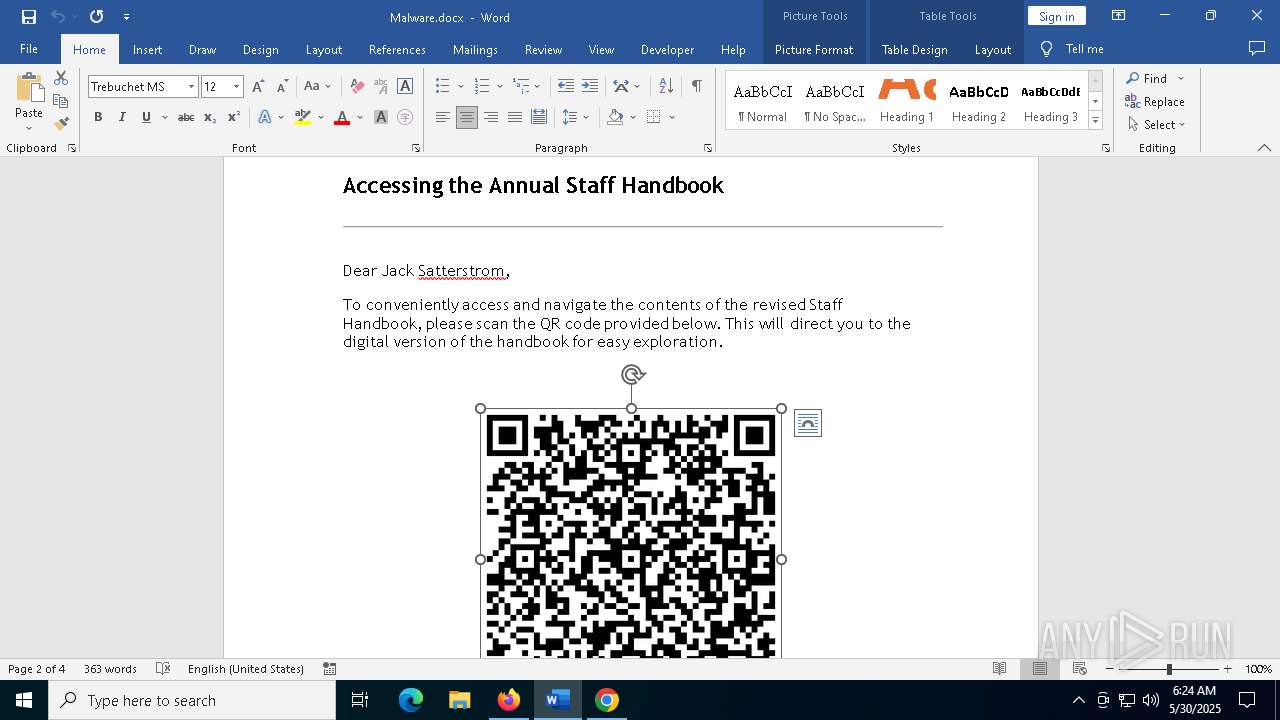
Task: Open Microsoft Edge from the taskbar
Action: 411,700
